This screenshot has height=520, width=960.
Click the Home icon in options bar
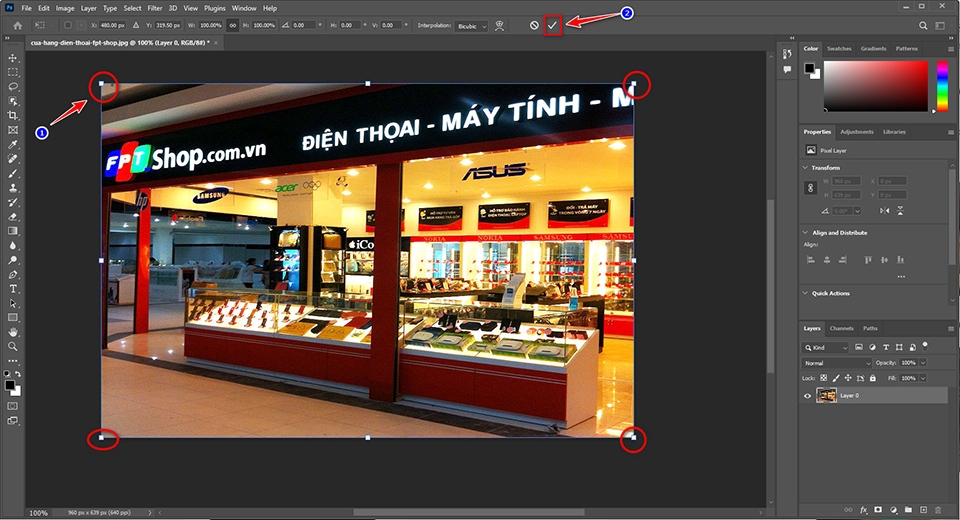point(18,25)
